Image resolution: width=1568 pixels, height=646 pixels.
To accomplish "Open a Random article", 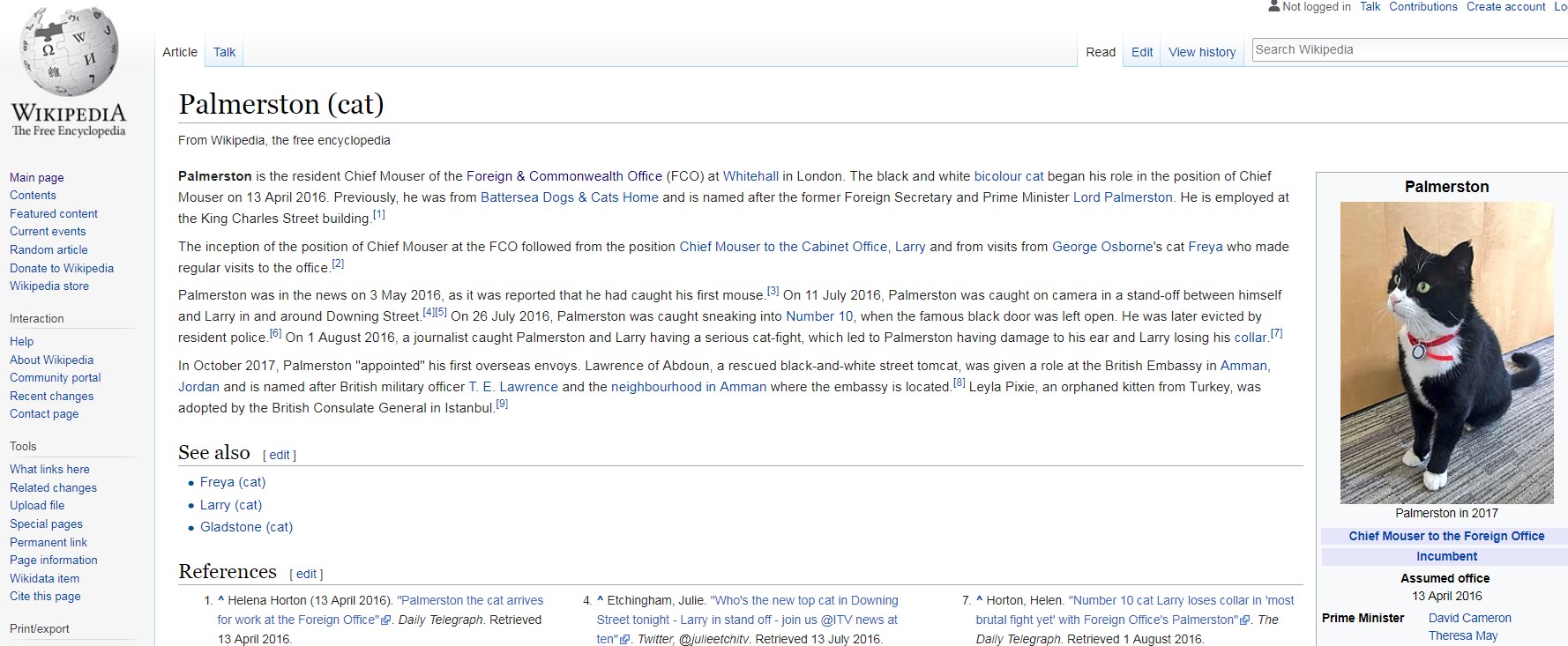I will [49, 249].
